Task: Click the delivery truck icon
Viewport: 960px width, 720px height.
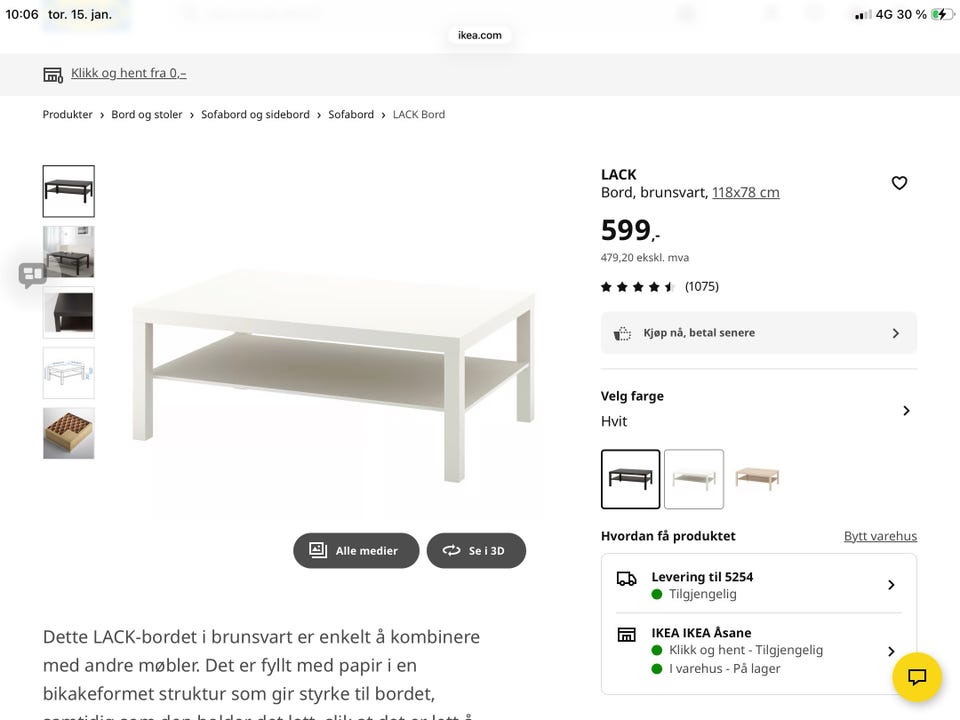Action: pos(627,578)
